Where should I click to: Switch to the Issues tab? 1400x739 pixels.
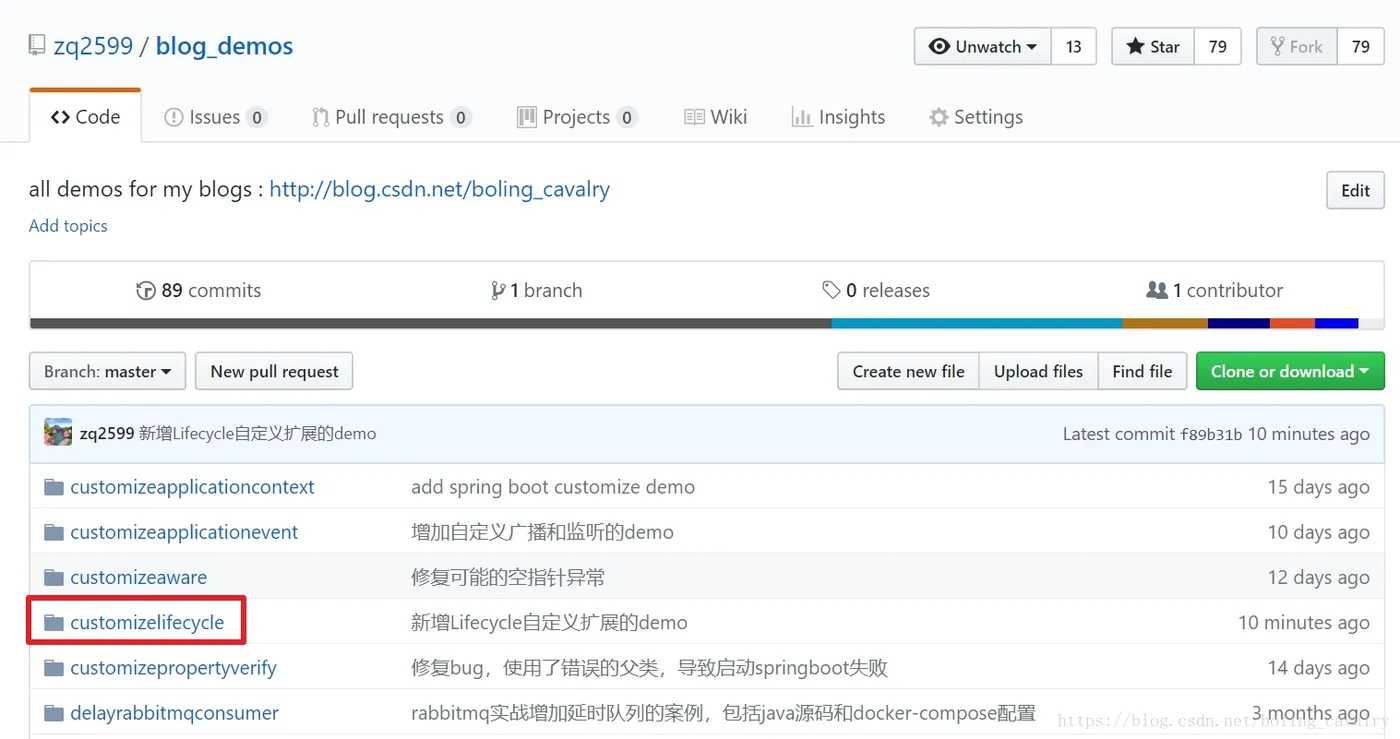tap(215, 117)
